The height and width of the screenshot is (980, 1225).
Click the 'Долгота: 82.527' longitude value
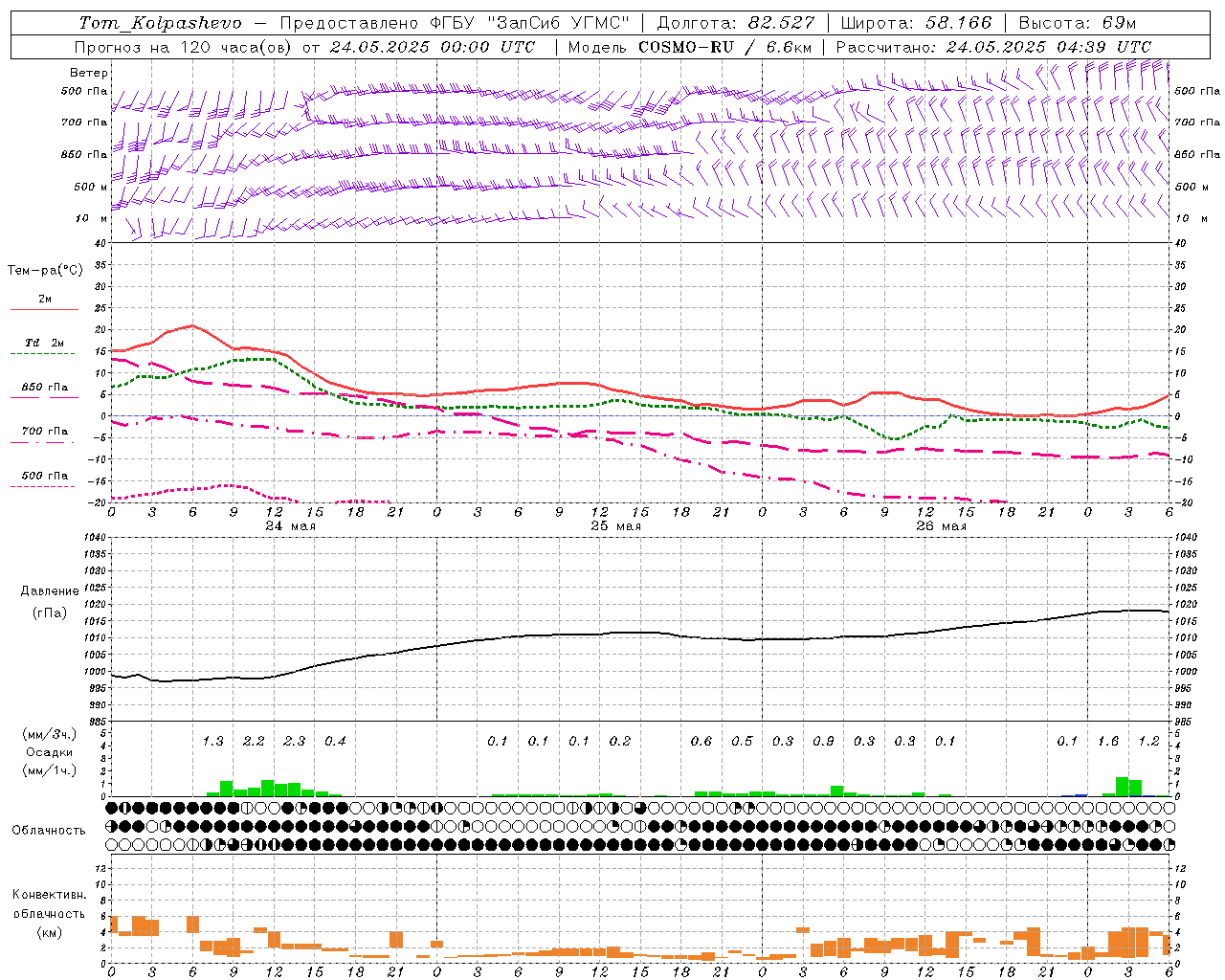point(736,23)
